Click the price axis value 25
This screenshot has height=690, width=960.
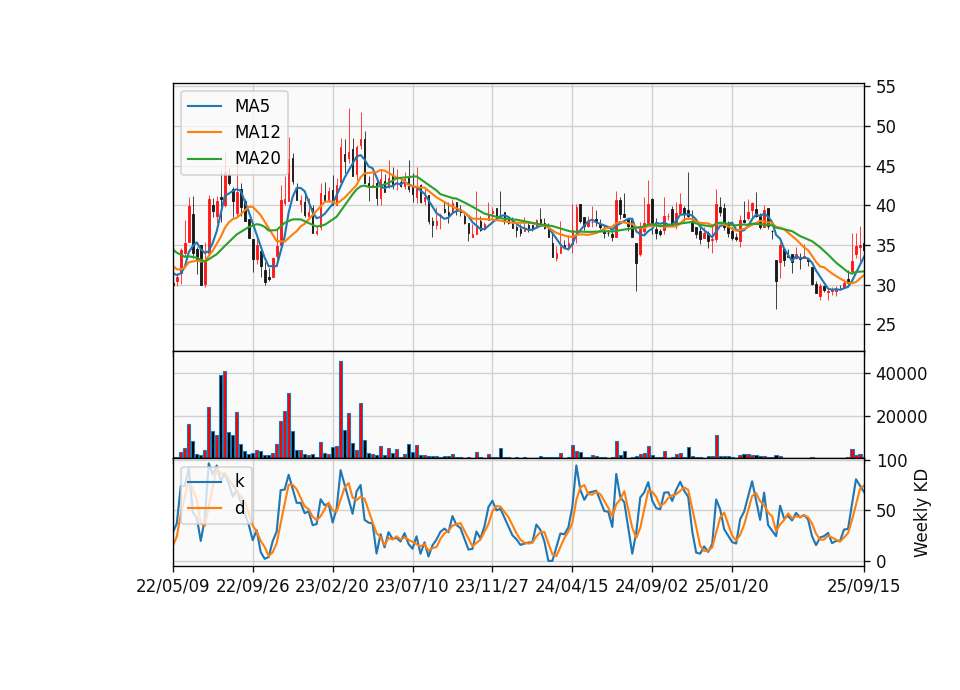[886, 325]
